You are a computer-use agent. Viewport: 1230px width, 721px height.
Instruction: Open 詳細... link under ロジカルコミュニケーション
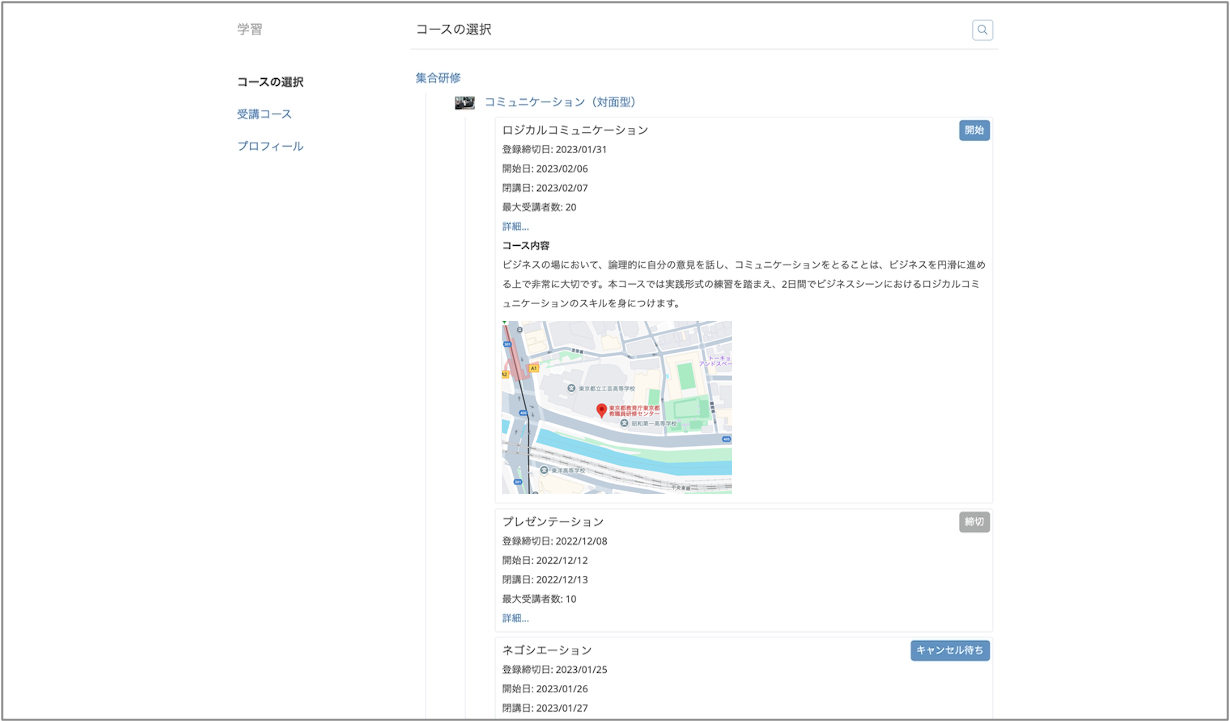click(x=515, y=227)
